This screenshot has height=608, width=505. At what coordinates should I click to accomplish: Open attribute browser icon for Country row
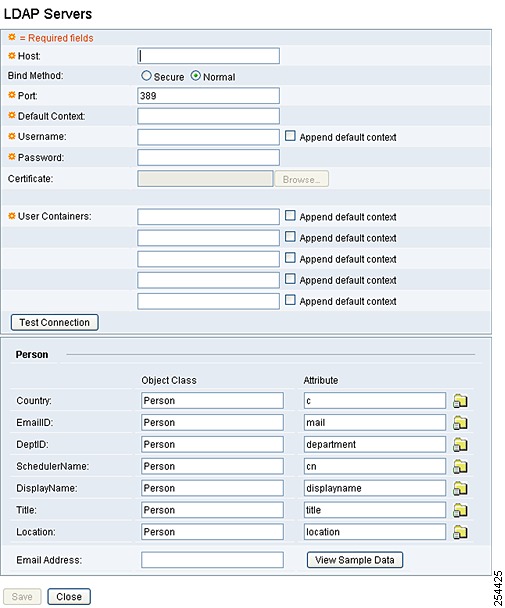tap(460, 401)
